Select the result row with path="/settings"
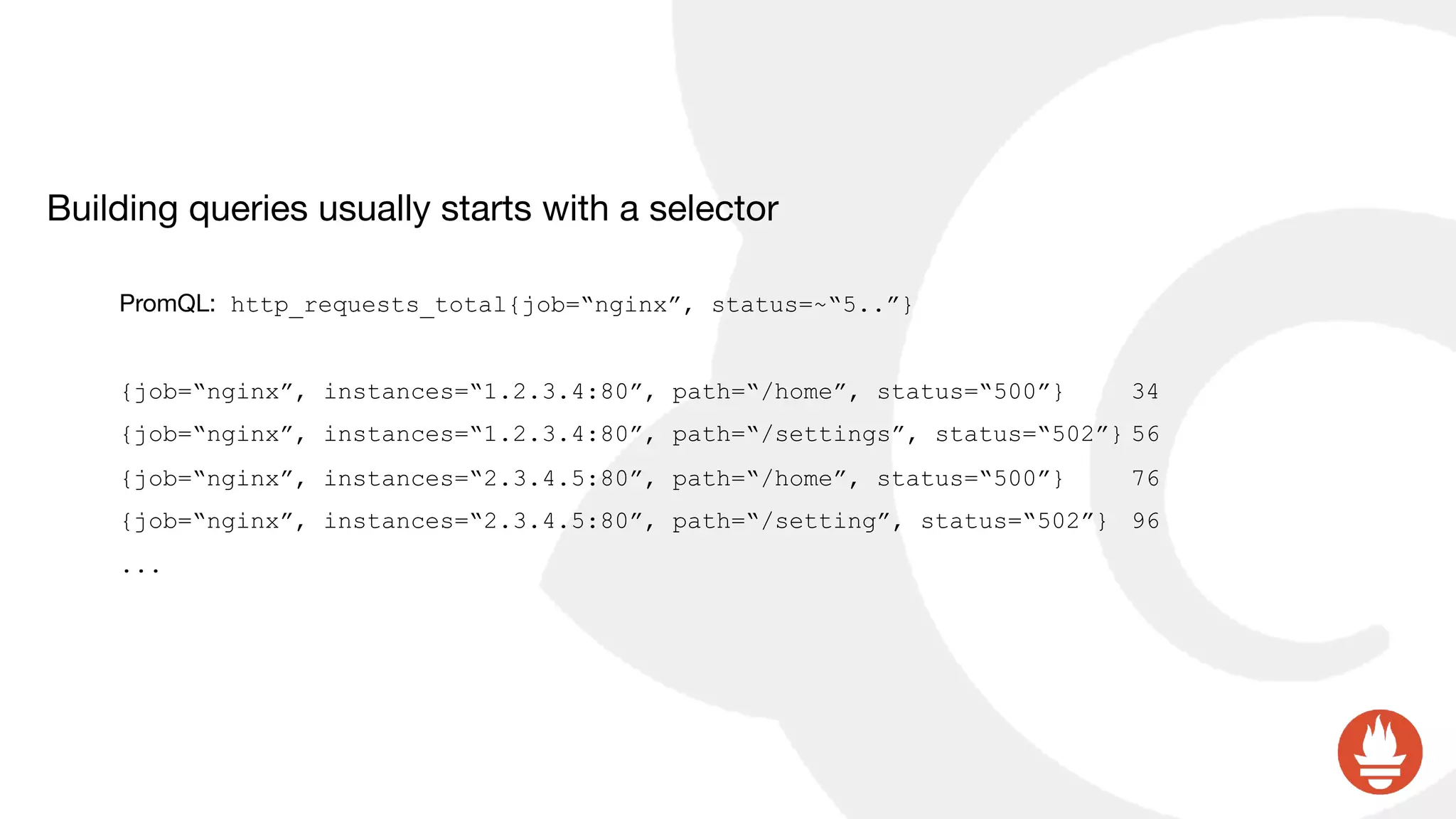 640,434
